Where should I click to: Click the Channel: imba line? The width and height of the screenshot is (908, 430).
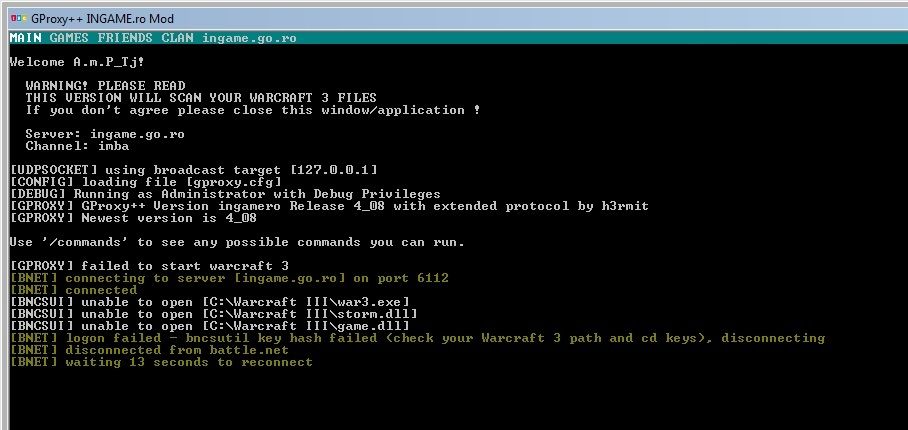tap(77, 146)
